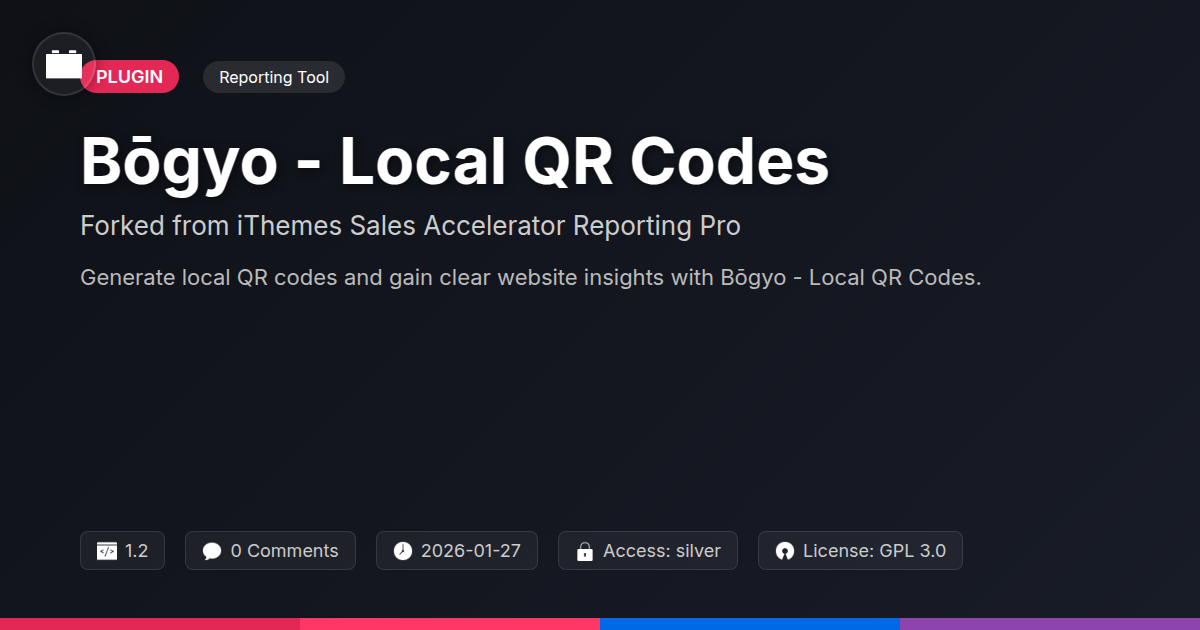The width and height of the screenshot is (1200, 630).
Task: Click the lock icon beside Access: silver
Action: [x=585, y=551]
